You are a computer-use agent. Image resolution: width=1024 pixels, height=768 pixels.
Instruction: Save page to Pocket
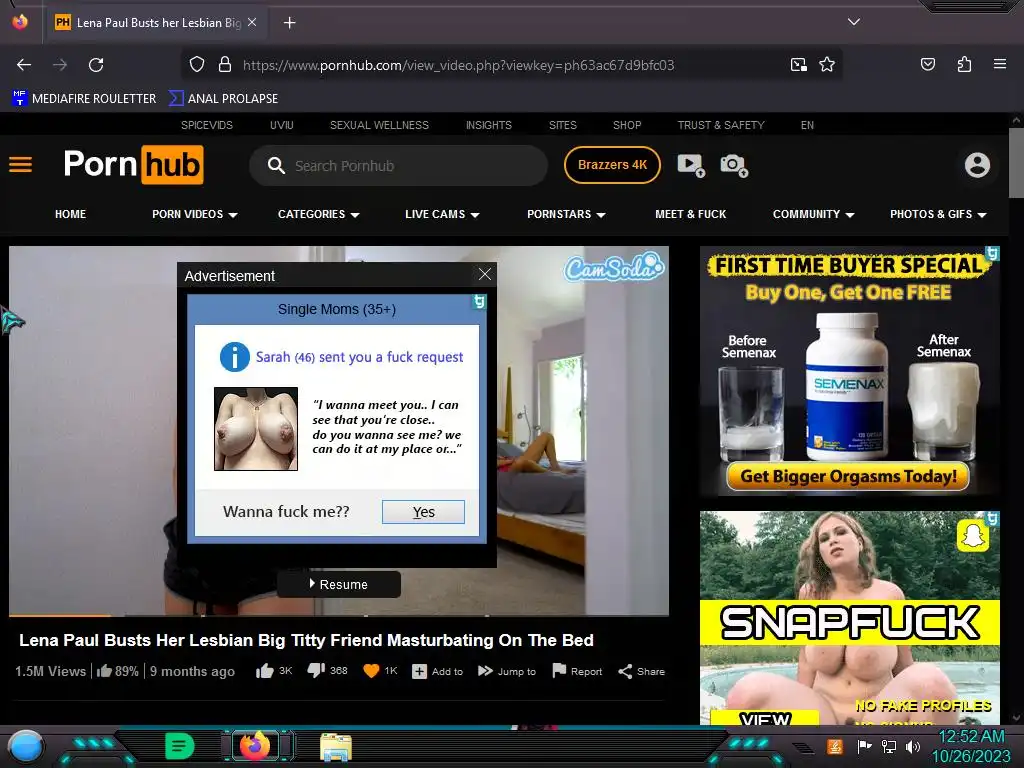(x=927, y=64)
